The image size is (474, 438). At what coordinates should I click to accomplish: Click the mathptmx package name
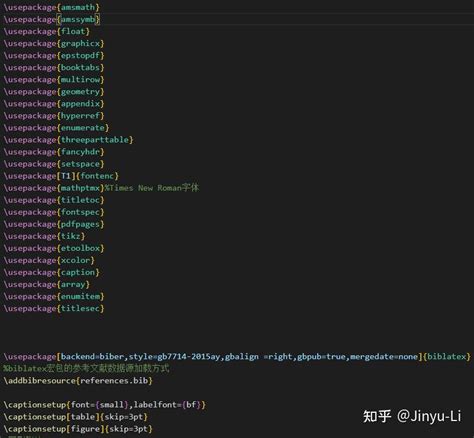point(80,188)
